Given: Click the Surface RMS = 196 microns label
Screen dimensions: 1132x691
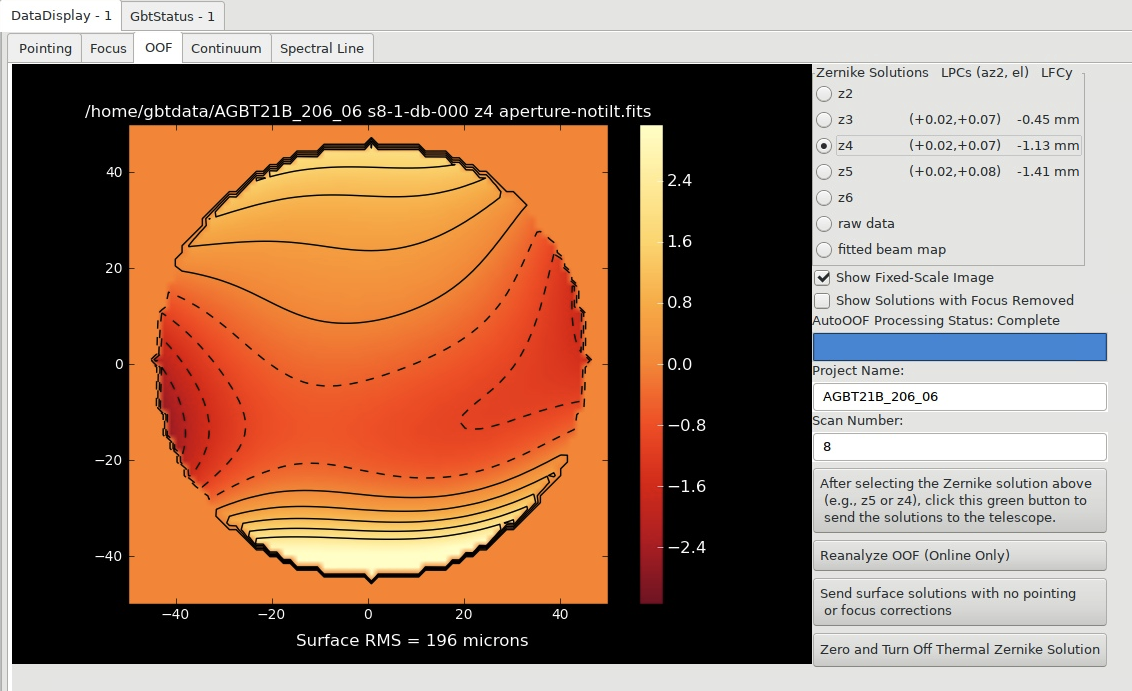Looking at the screenshot, I should tap(412, 640).
